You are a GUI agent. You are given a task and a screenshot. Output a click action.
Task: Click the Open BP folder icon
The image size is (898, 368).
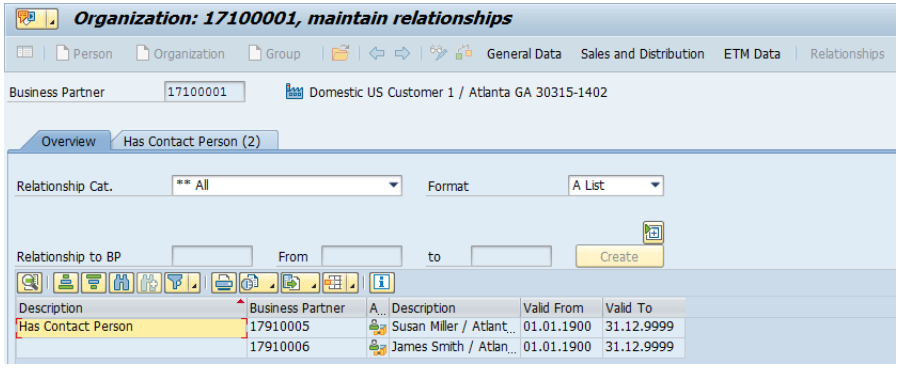pos(341,53)
